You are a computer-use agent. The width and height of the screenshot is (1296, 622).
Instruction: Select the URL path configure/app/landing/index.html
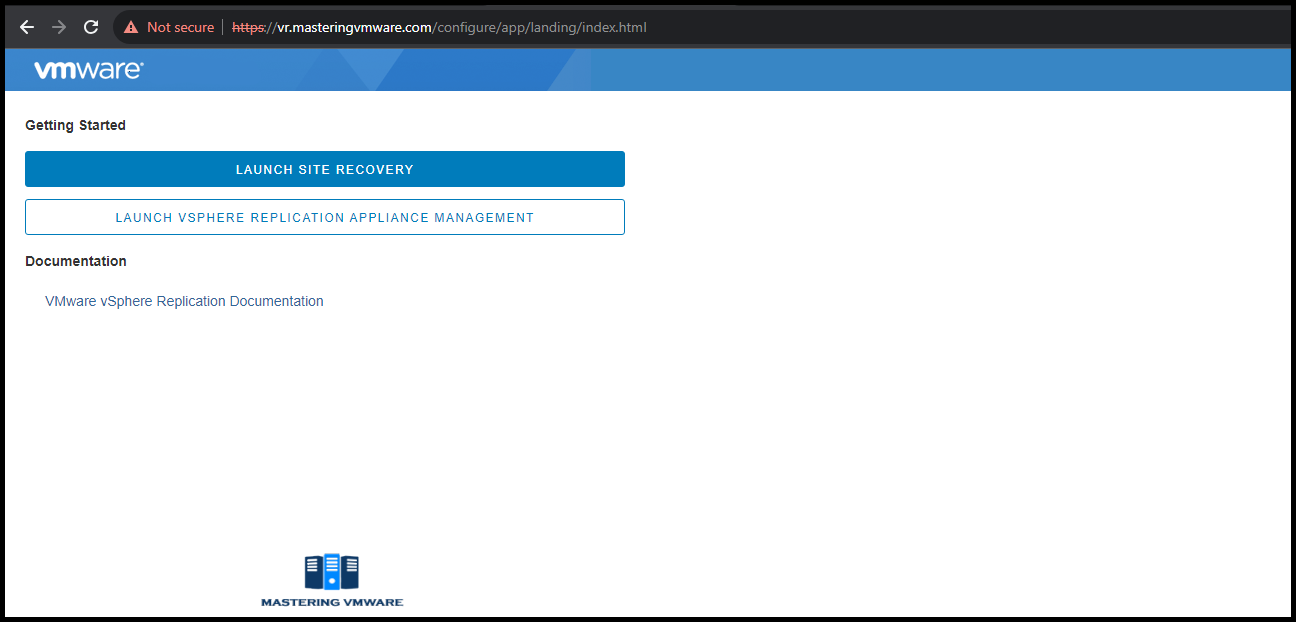(x=540, y=27)
